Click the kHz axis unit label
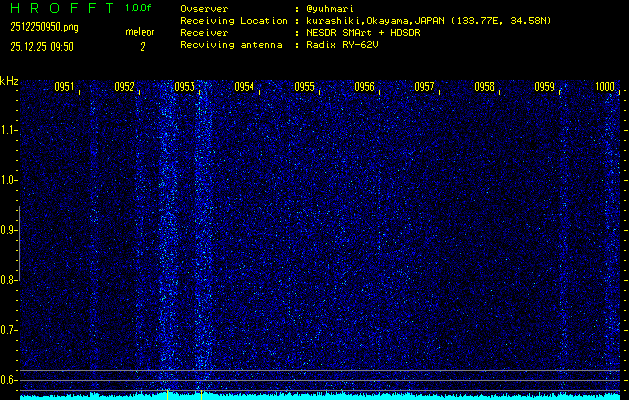This screenshot has width=629, height=400. pos(10,81)
